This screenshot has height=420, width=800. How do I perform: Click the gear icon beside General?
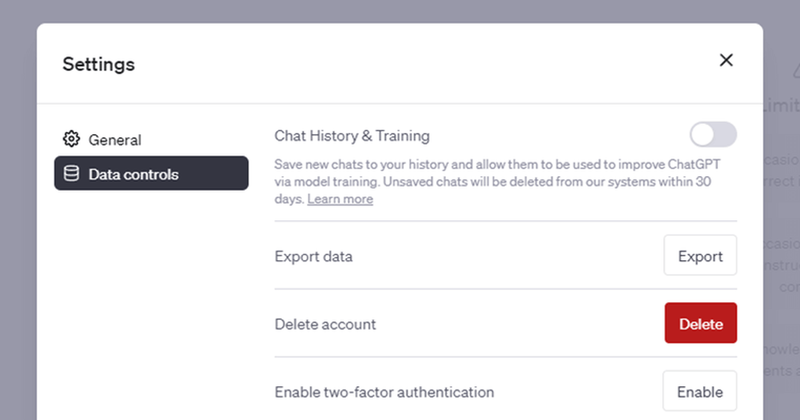pos(71,139)
